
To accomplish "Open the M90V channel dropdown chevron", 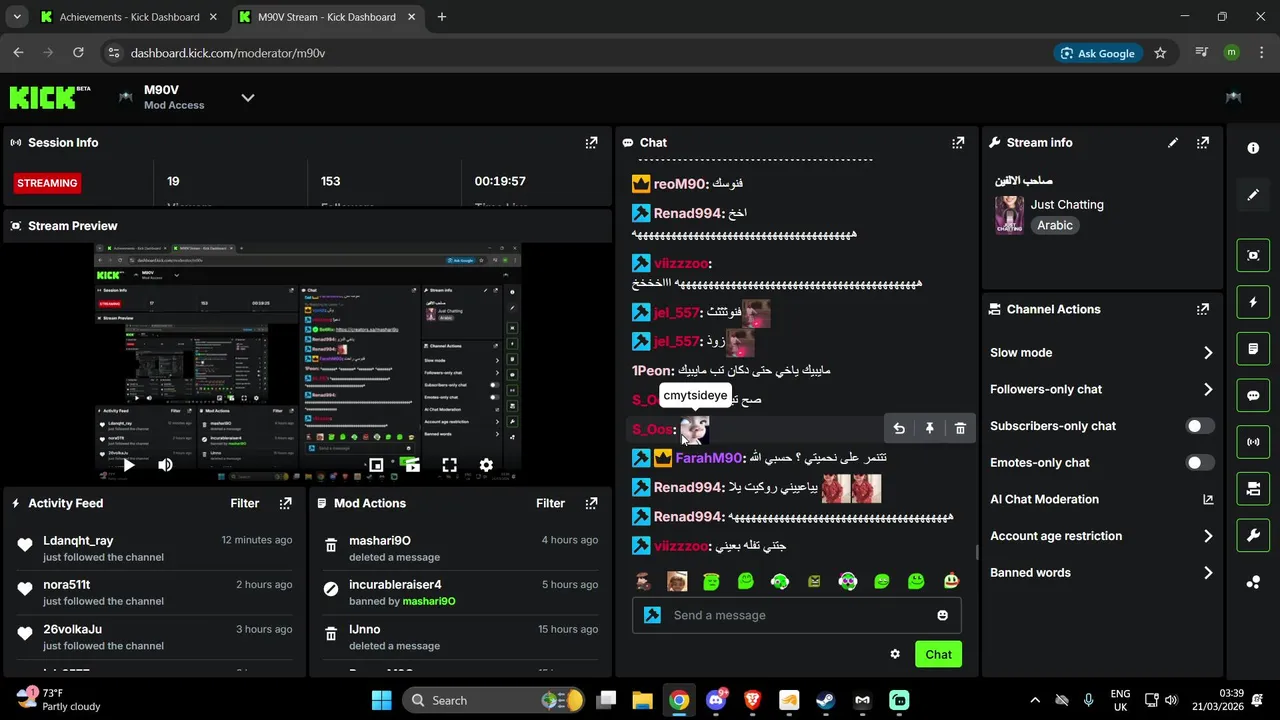I will [248, 97].
